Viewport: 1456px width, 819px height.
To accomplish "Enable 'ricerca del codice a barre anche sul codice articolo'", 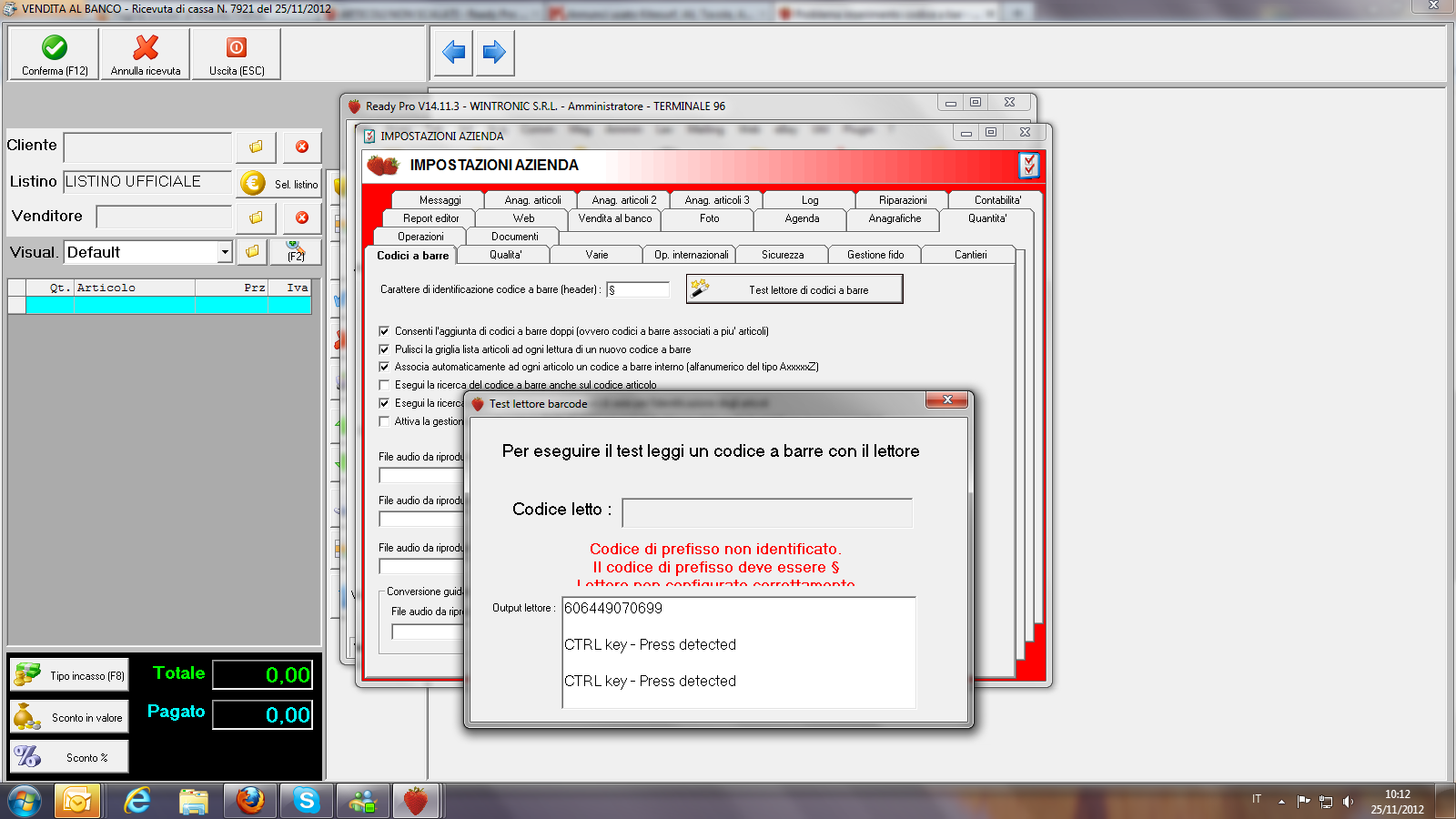I will pos(384,385).
